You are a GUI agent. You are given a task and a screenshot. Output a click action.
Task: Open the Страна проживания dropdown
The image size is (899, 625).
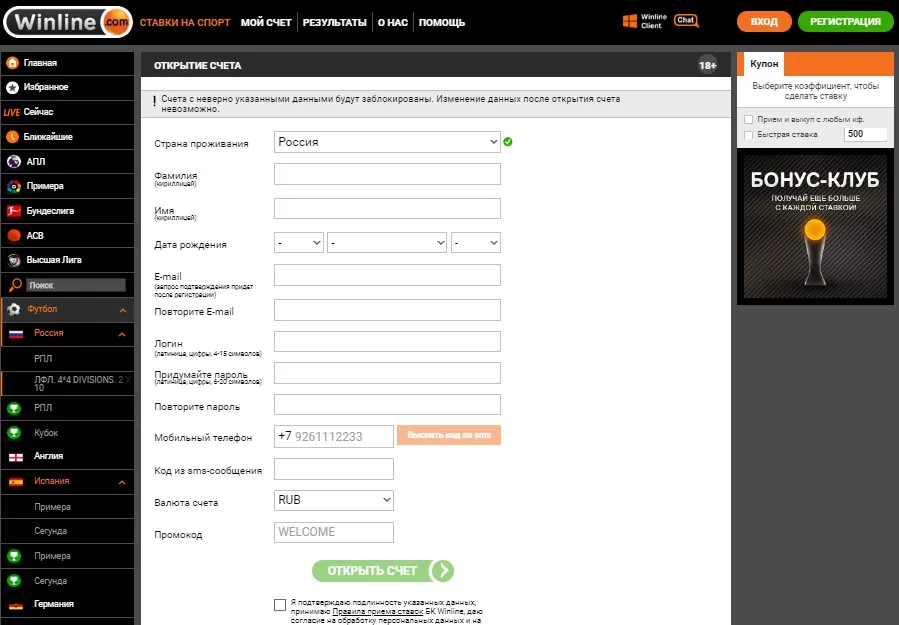pyautogui.click(x=387, y=142)
